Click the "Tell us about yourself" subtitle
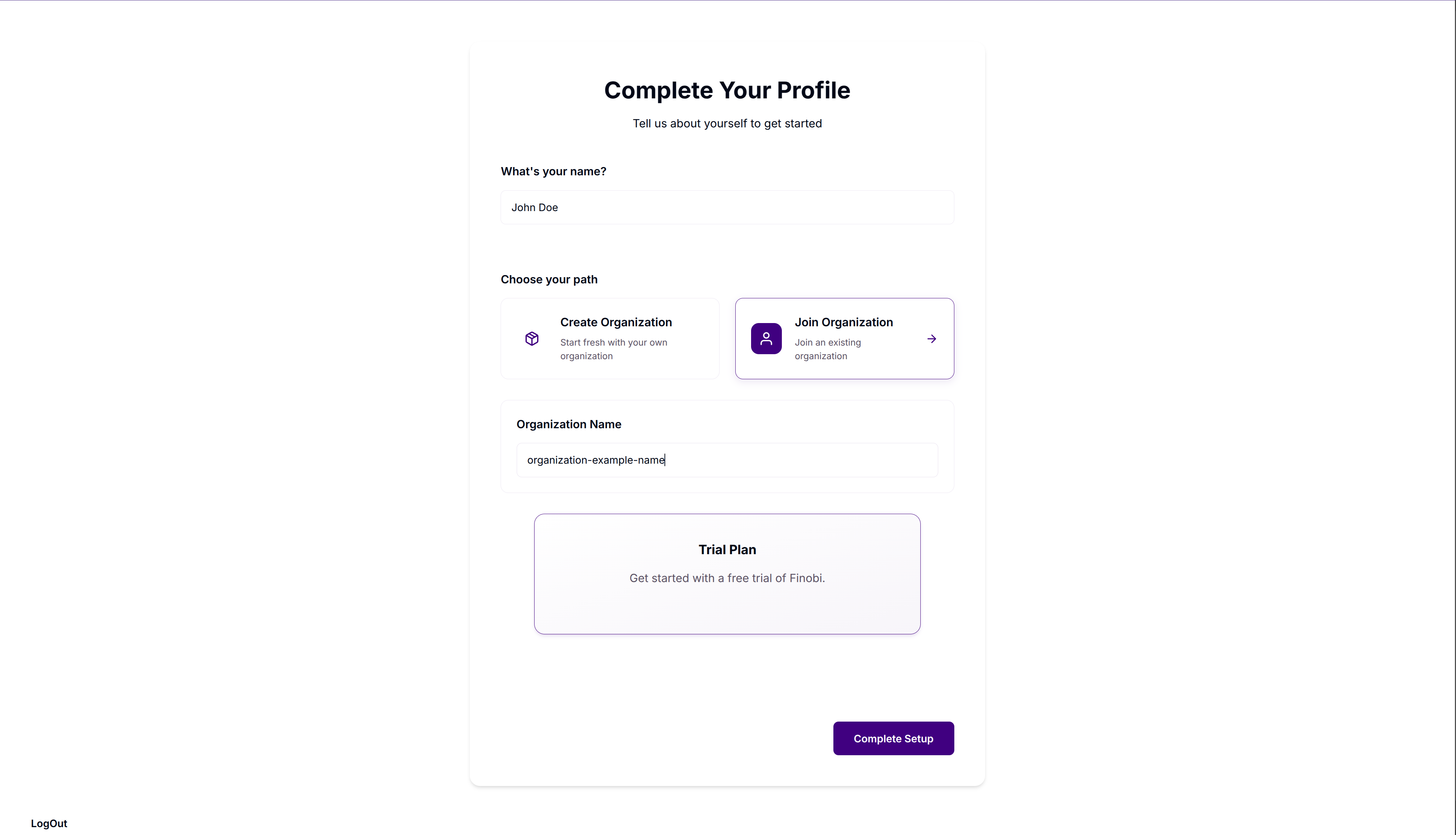The height and width of the screenshot is (835, 1456). click(727, 123)
